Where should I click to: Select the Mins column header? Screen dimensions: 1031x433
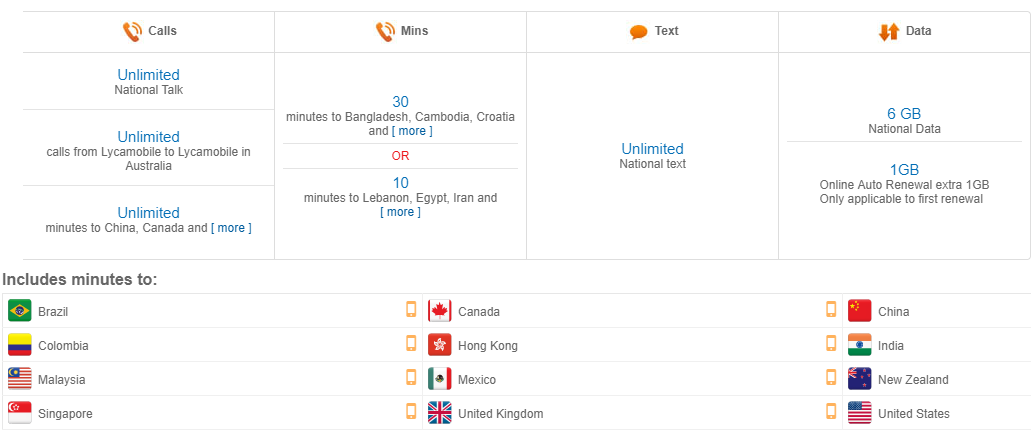click(400, 32)
